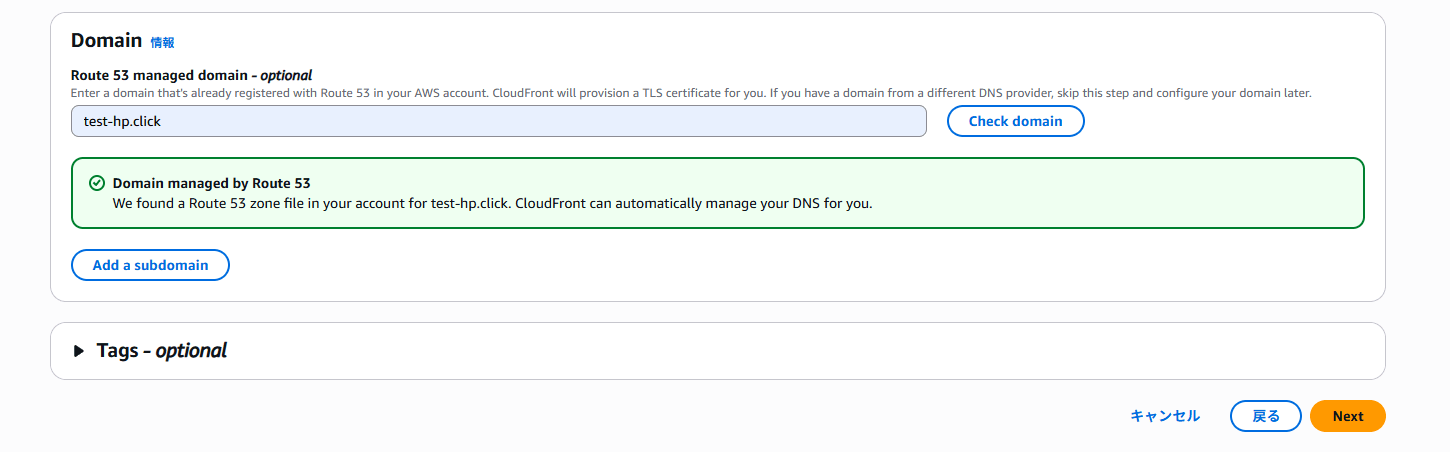1450x452 pixels.
Task: Click the Domain section heading
Action: [x=106, y=41]
